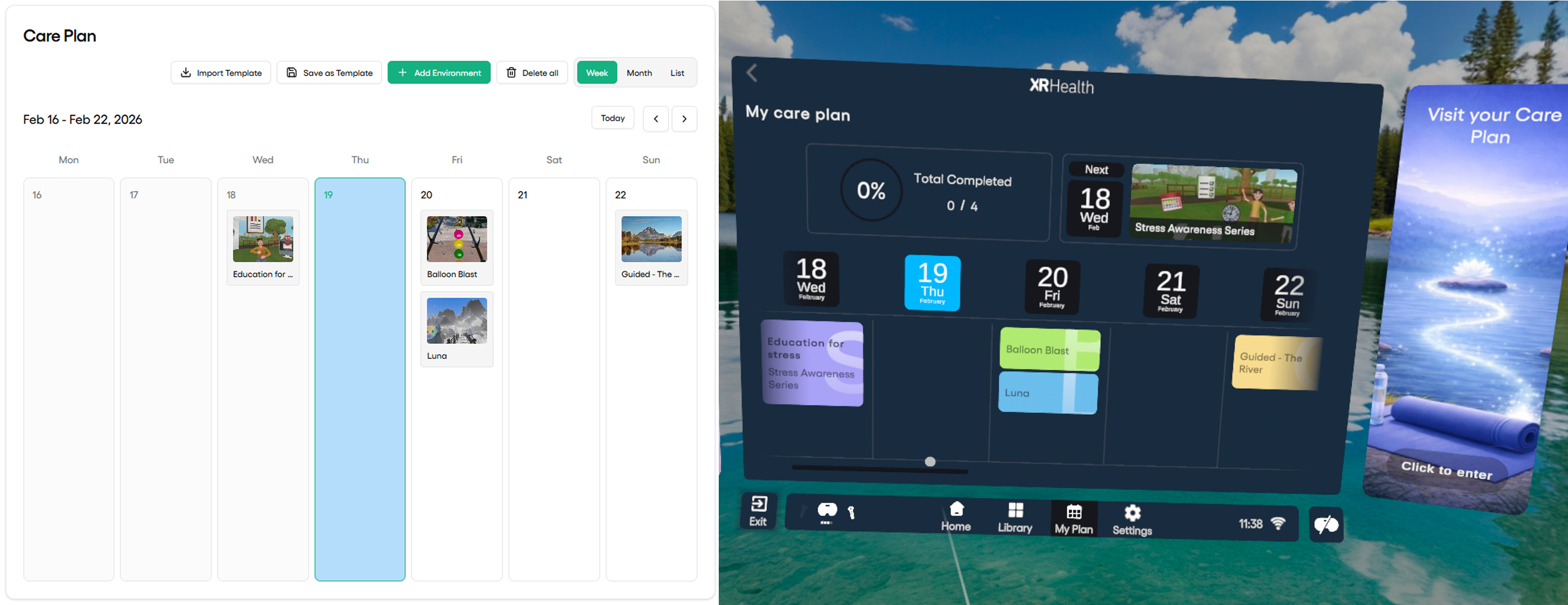Viewport: 1568px width, 605px height.
Task: Tap the controller status icon
Action: [x=851, y=513]
